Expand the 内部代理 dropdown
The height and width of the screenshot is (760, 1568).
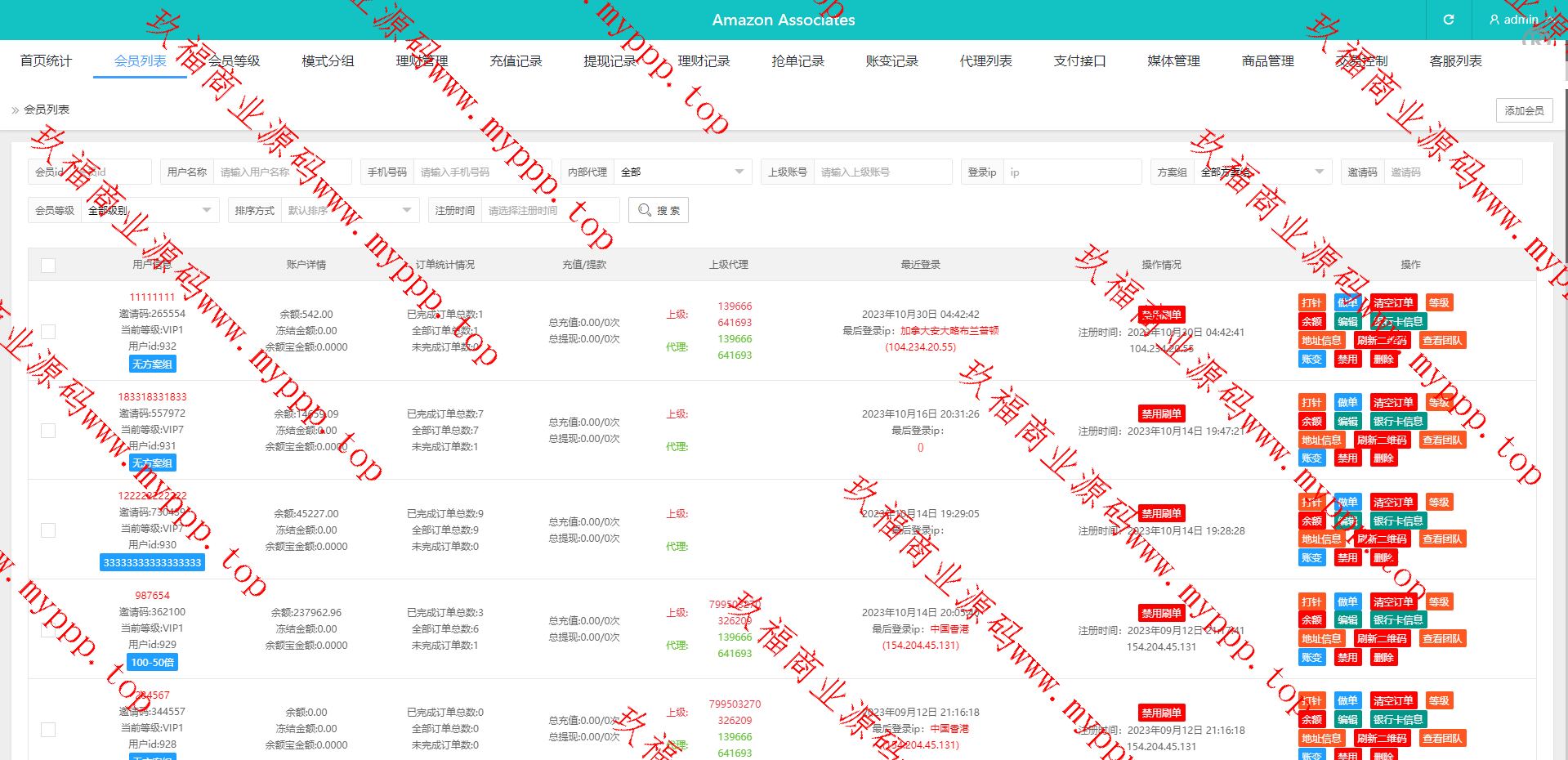point(681,172)
